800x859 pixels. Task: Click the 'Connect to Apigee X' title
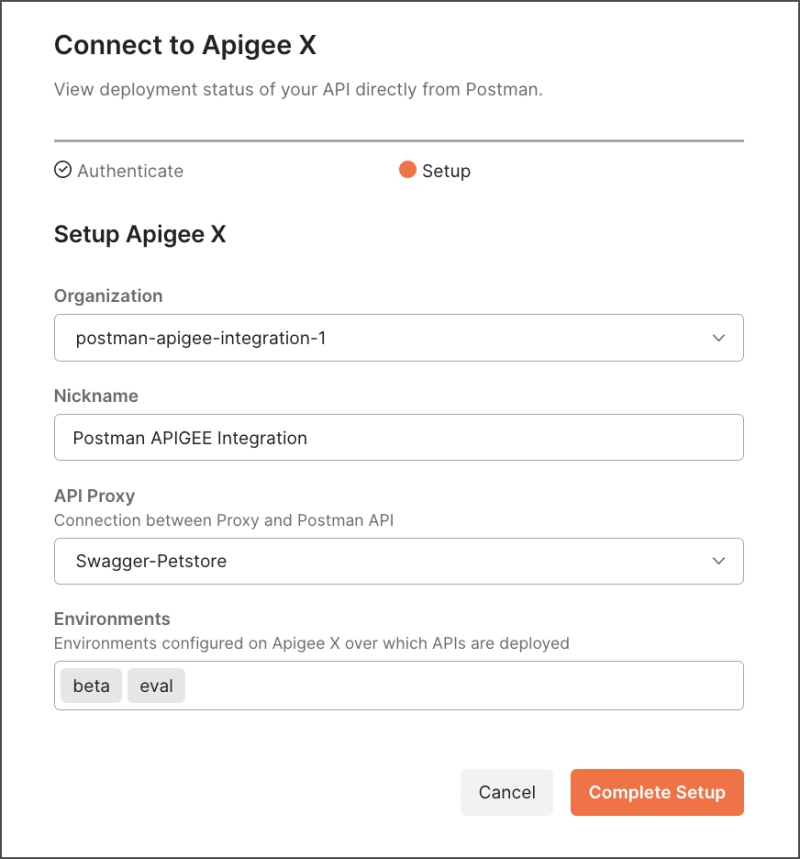[185, 45]
